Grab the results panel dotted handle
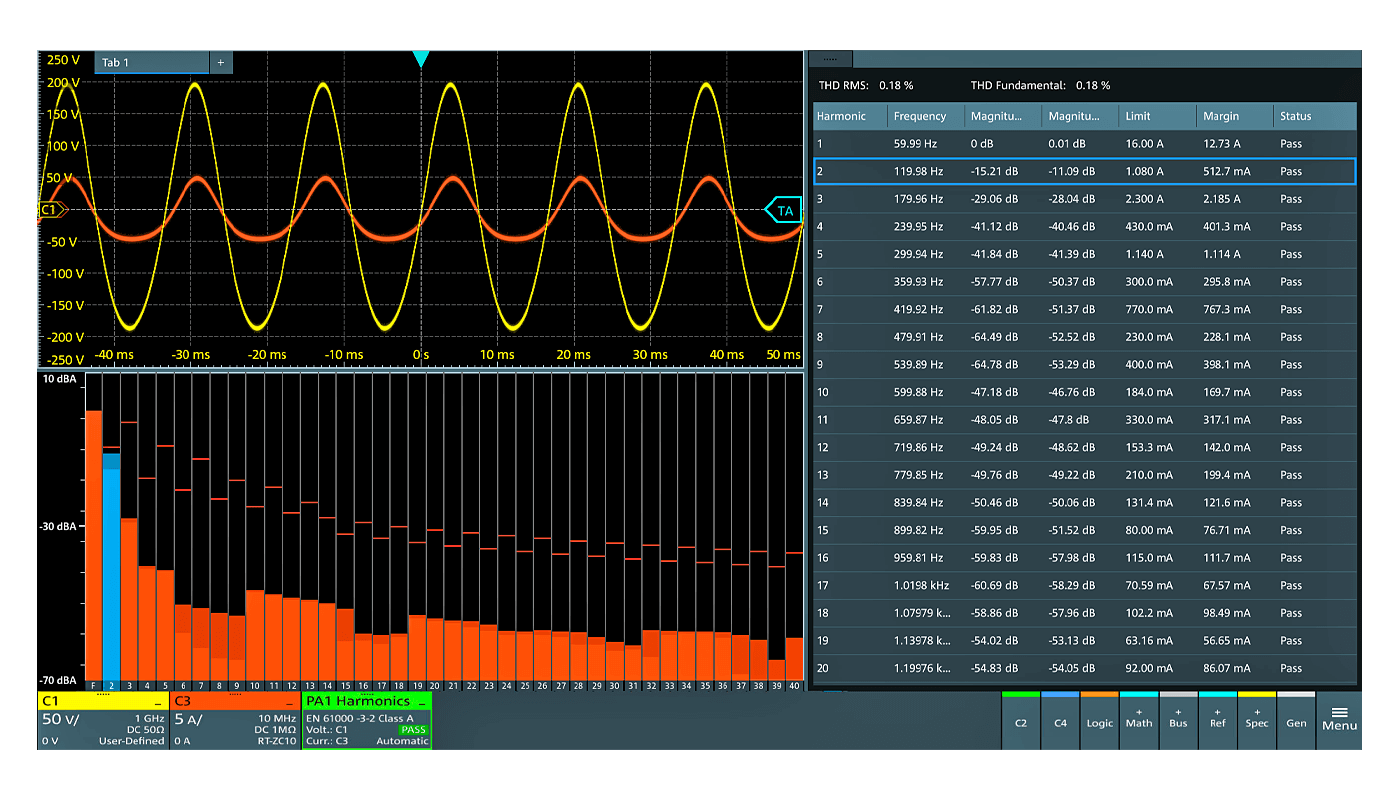This screenshot has height=800, width=1400. [x=831, y=60]
